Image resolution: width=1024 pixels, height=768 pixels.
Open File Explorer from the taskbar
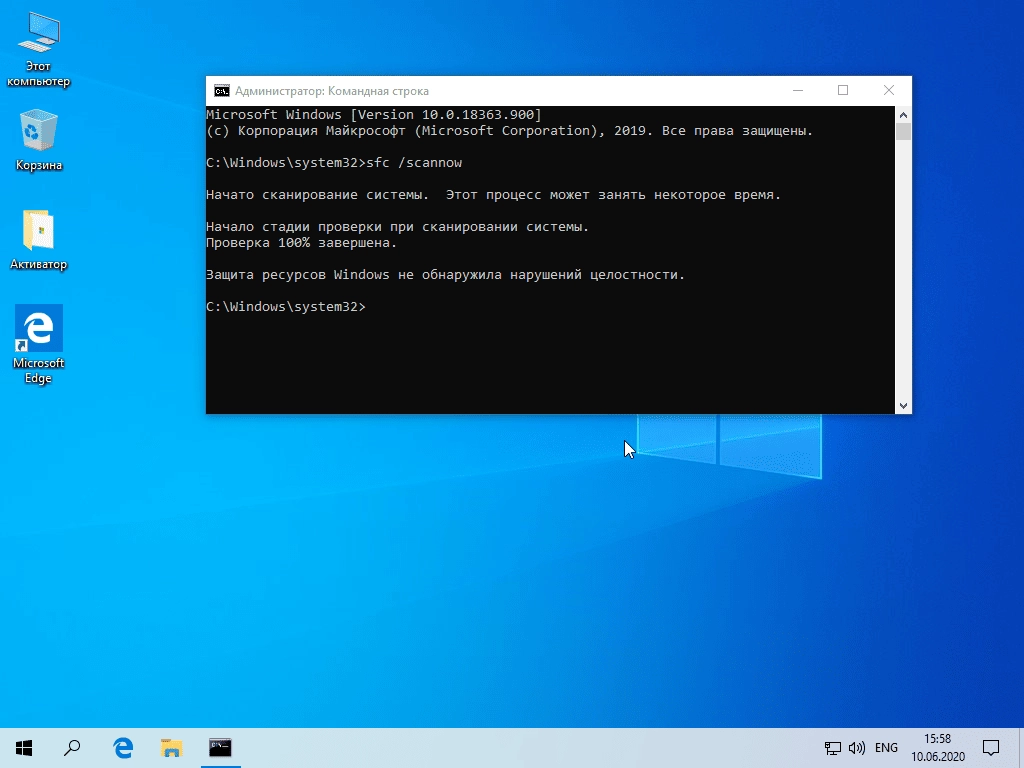(171, 748)
